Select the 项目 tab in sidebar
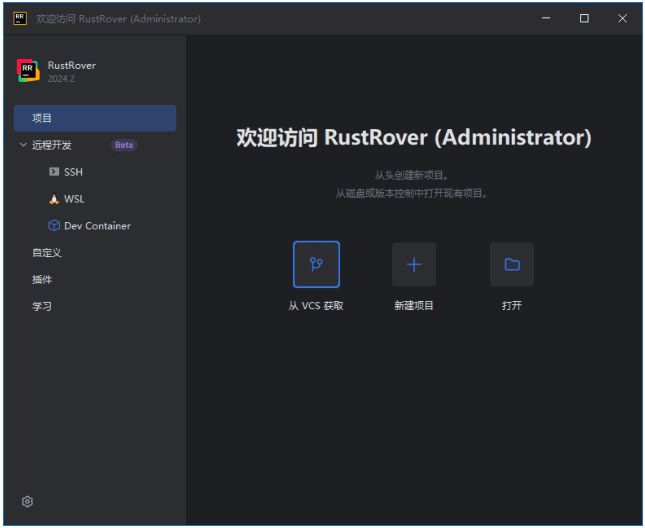The height and width of the screenshot is (528, 645). pyautogui.click(x=95, y=118)
